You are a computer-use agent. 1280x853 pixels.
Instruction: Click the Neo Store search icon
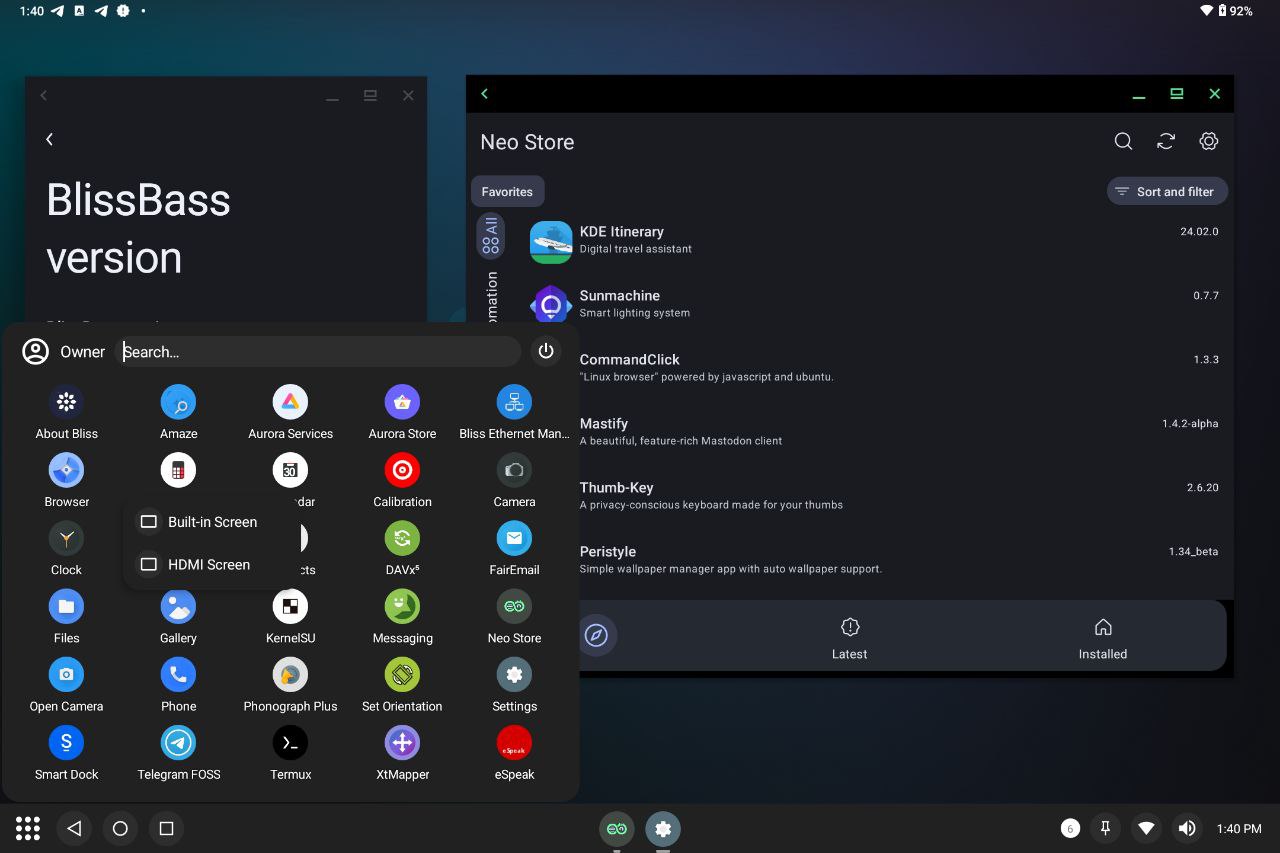[1123, 142]
